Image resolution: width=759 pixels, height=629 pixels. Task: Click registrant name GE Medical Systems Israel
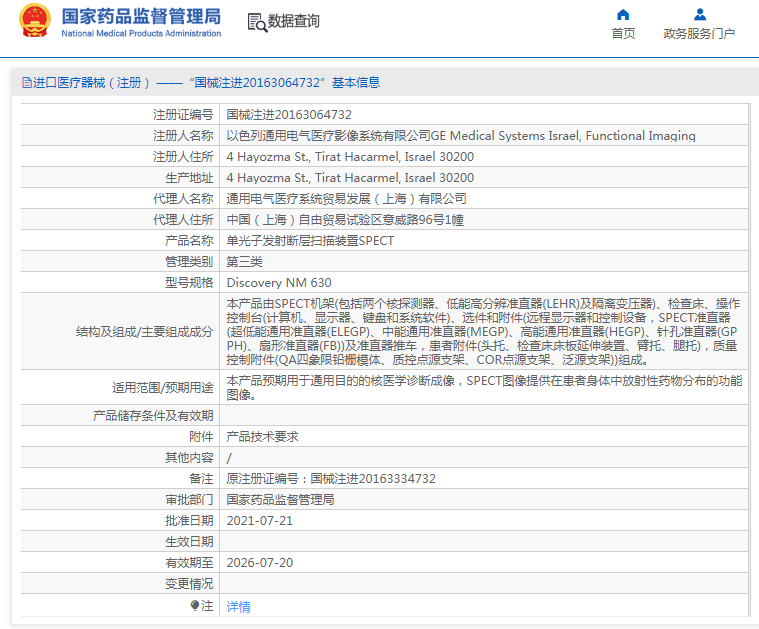click(461, 136)
